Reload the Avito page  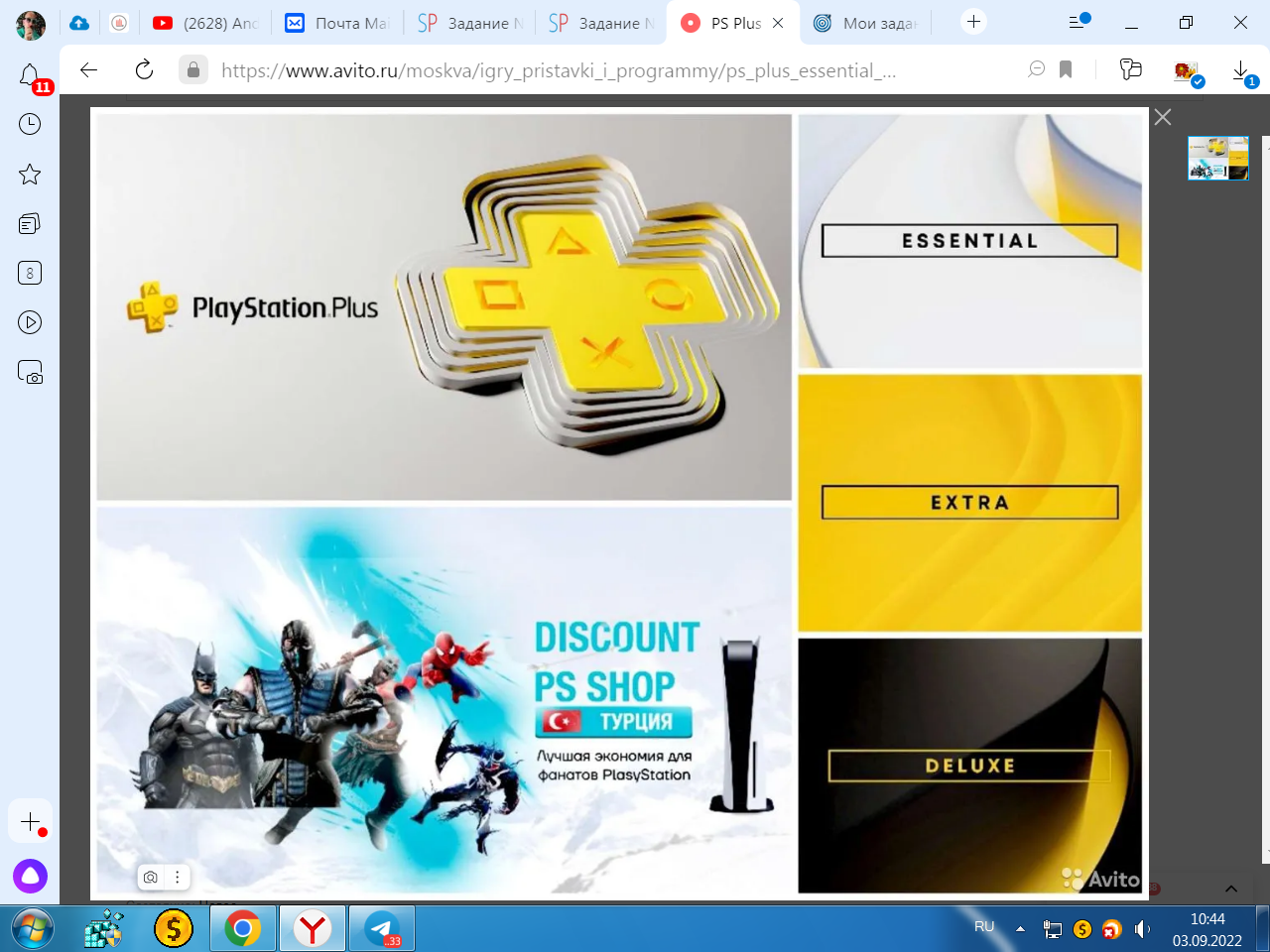point(144,69)
